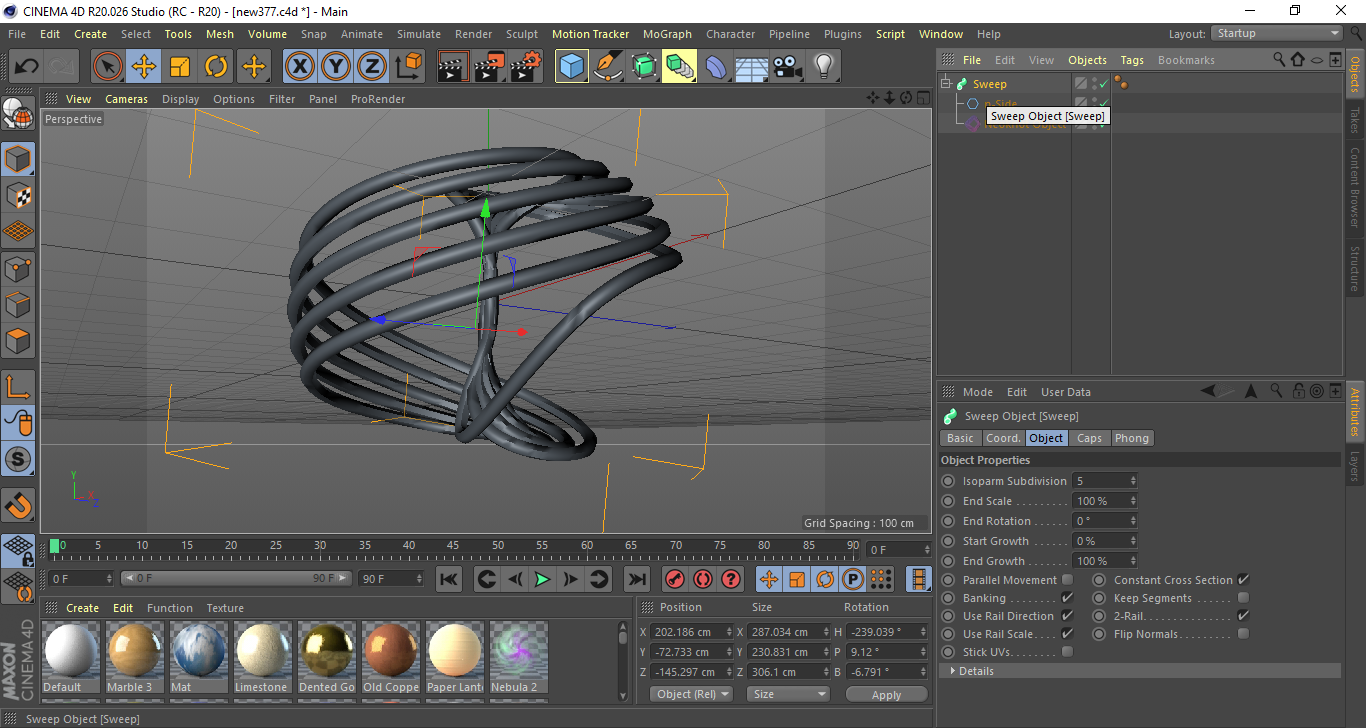Viewport: 1366px width, 728px height.
Task: Click Make Editable icon in left toolbar
Action: [x=18, y=114]
